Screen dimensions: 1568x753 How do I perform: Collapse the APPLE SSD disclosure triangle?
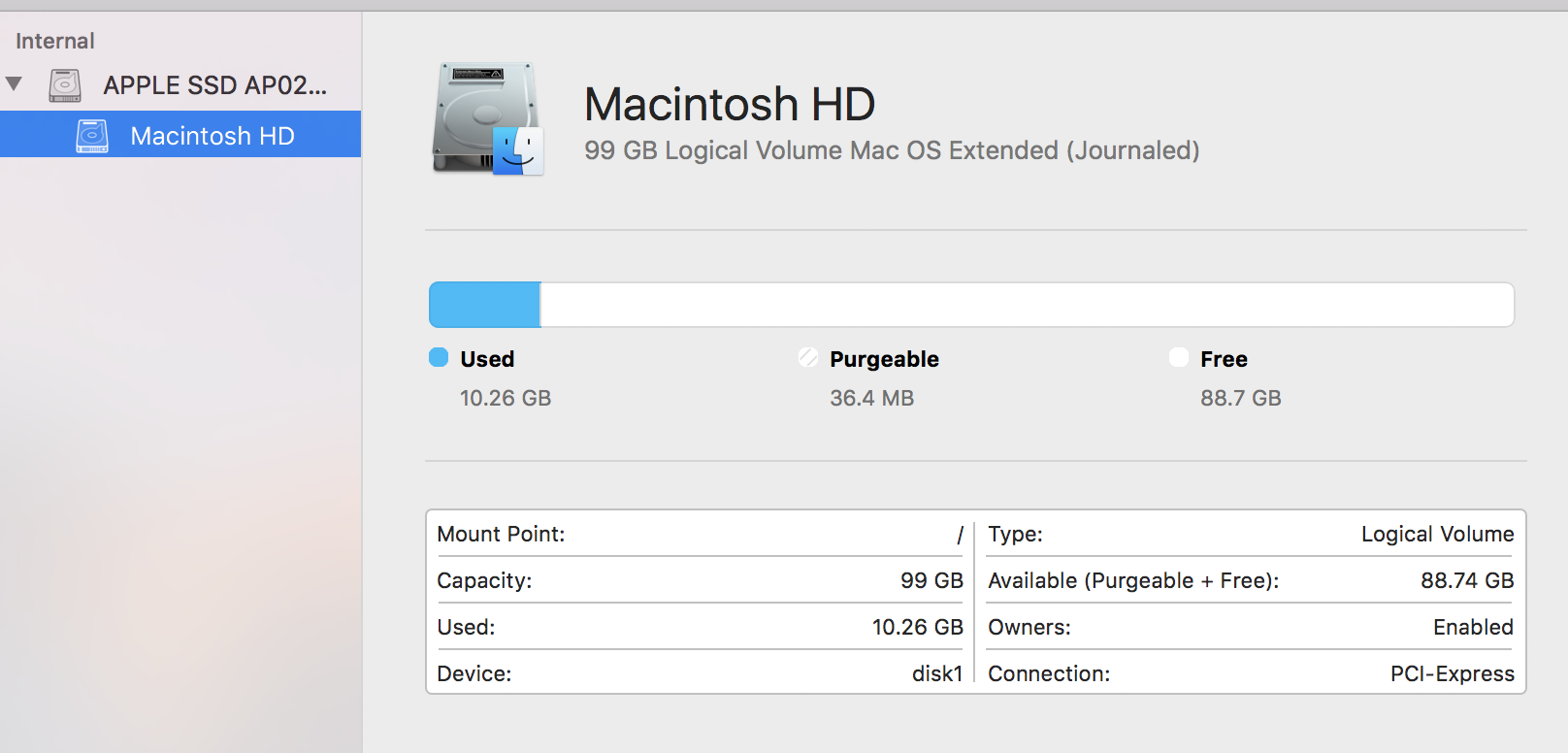coord(14,83)
